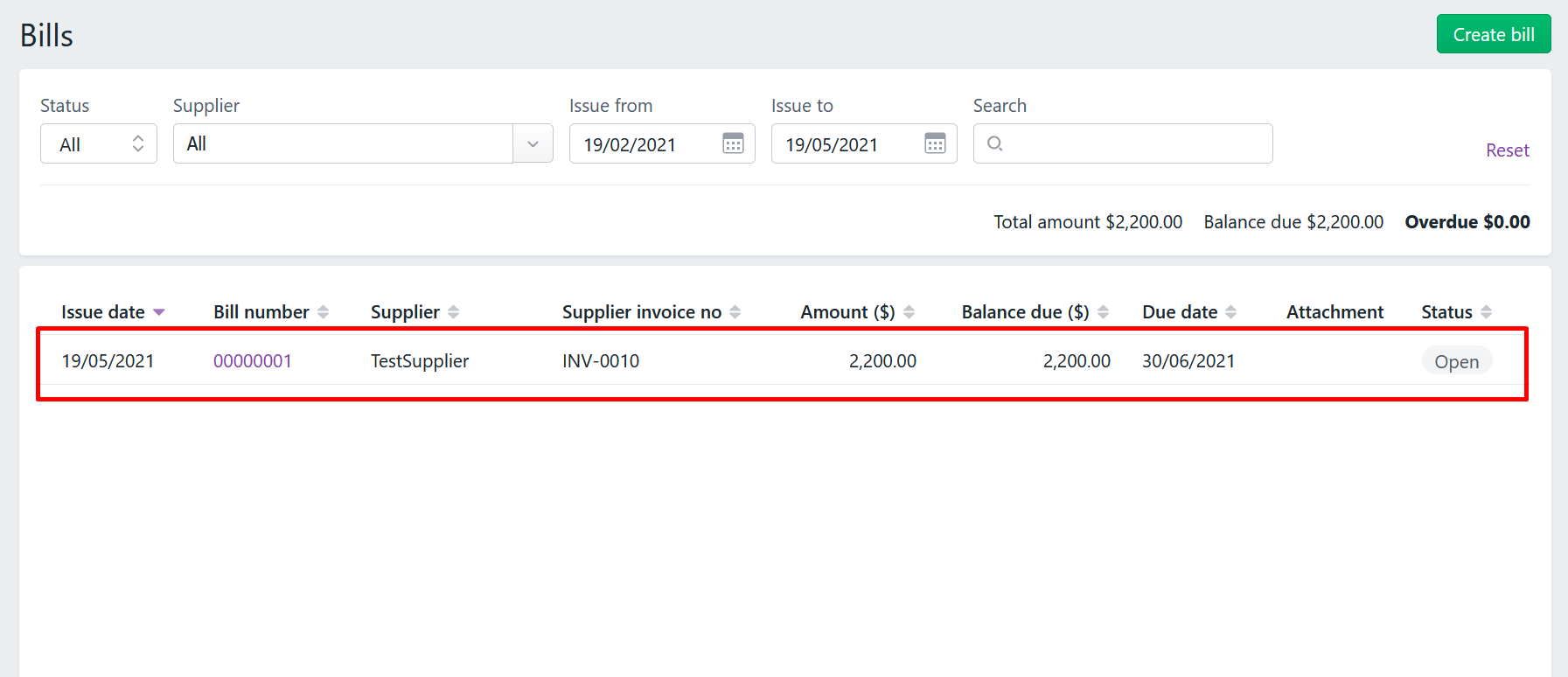This screenshot has height=677, width=1568.
Task: Sort by Issue date arrow icon
Action: point(158,312)
